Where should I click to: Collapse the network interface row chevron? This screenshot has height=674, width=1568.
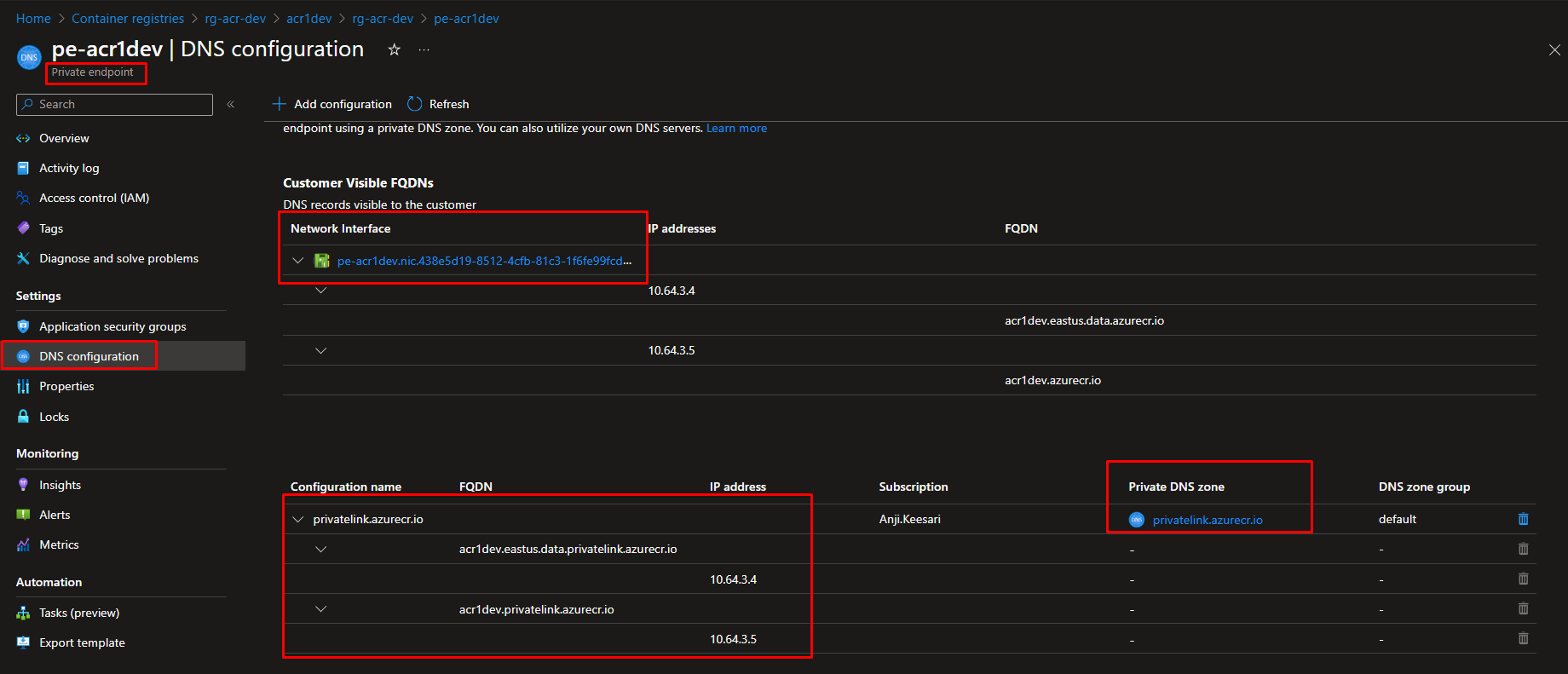(298, 261)
